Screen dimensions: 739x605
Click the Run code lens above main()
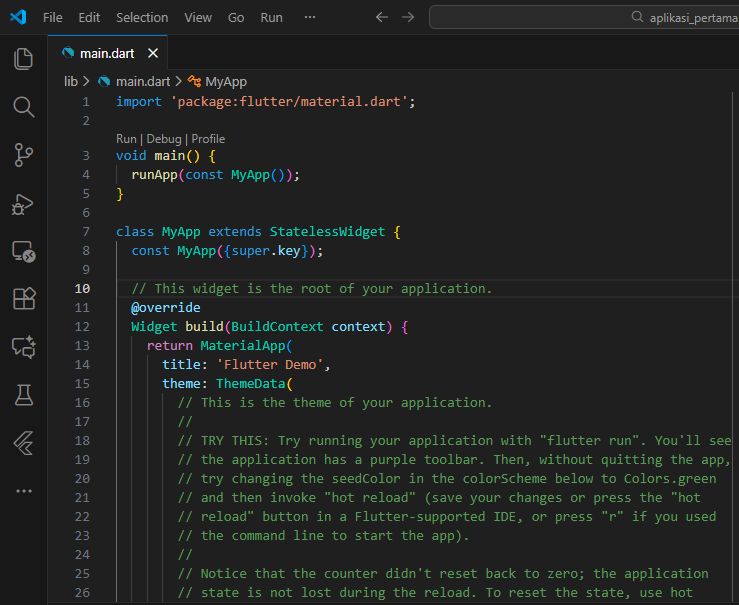(x=126, y=139)
